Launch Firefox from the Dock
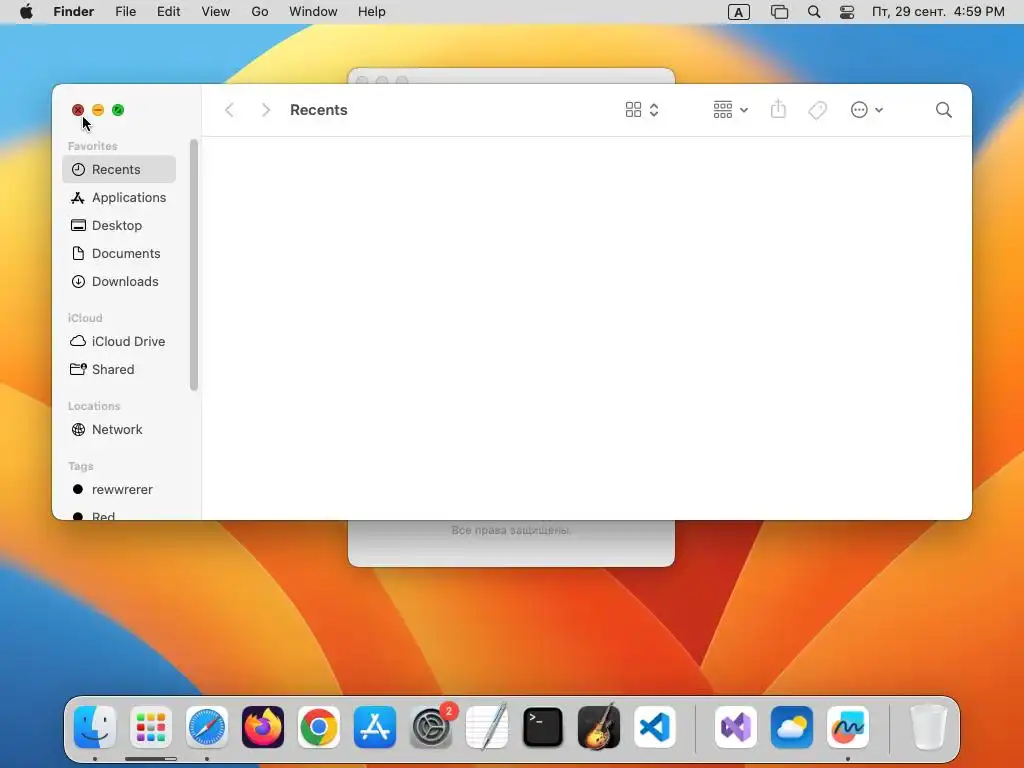The width and height of the screenshot is (1024, 768). (263, 727)
